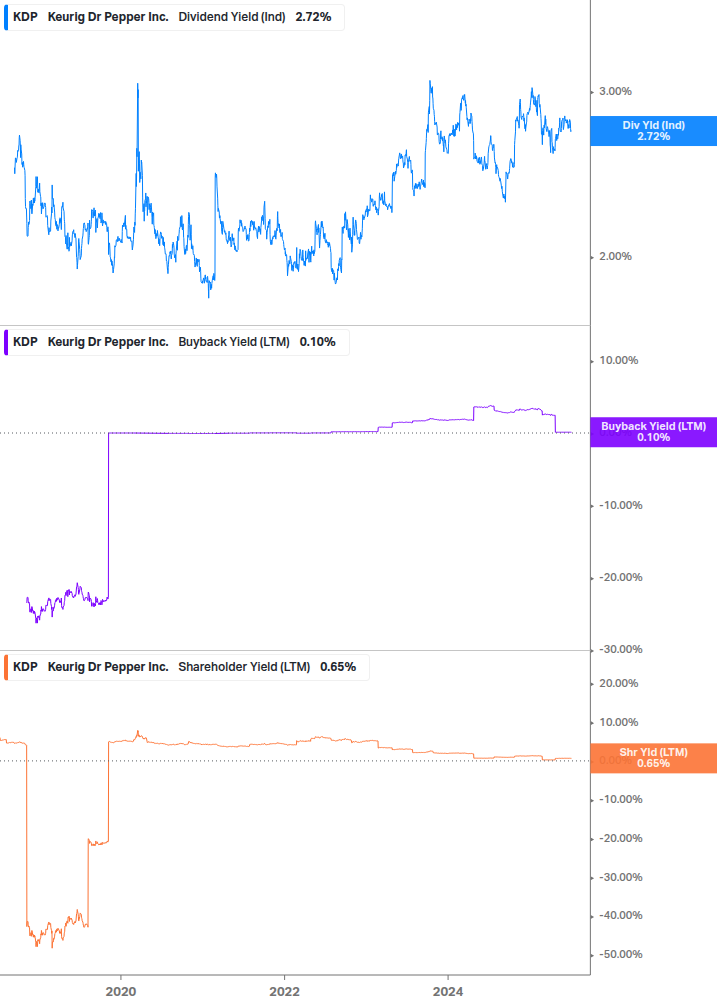The width and height of the screenshot is (717, 1005).
Task: Click the 20.00% shareholder yield axis label
Action: coord(618,683)
